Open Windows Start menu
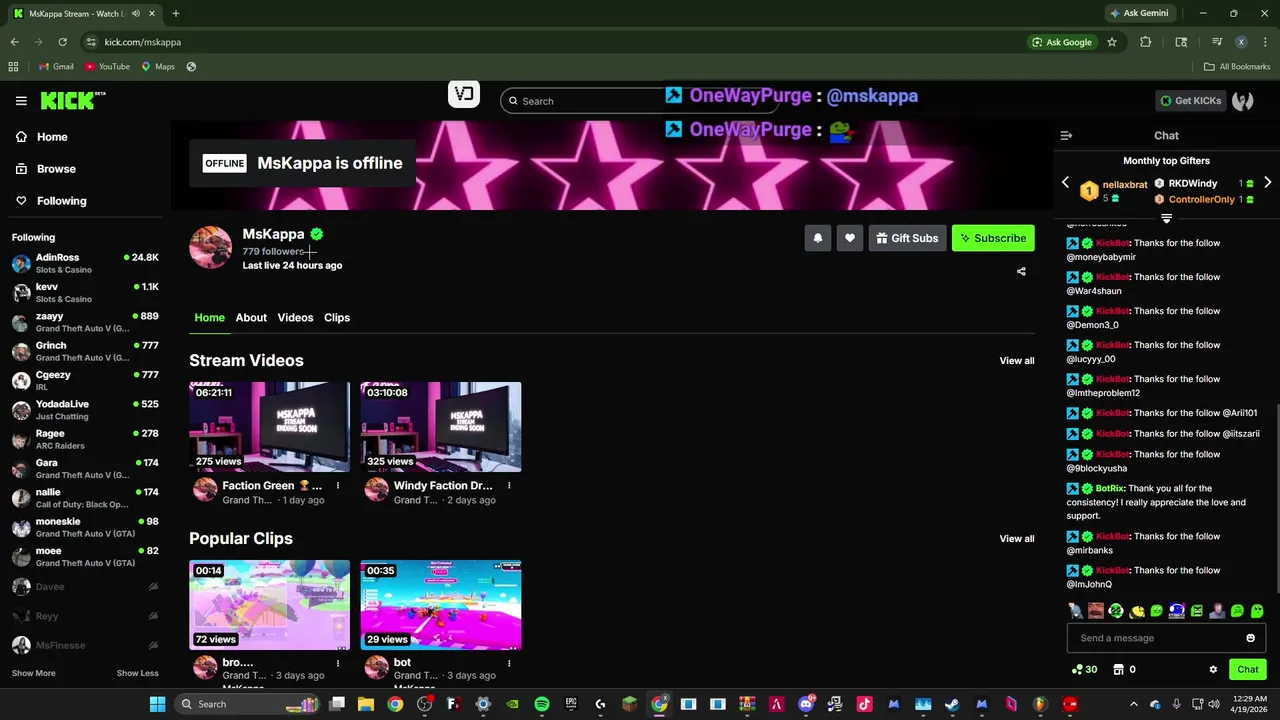1280x720 pixels. tap(157, 704)
